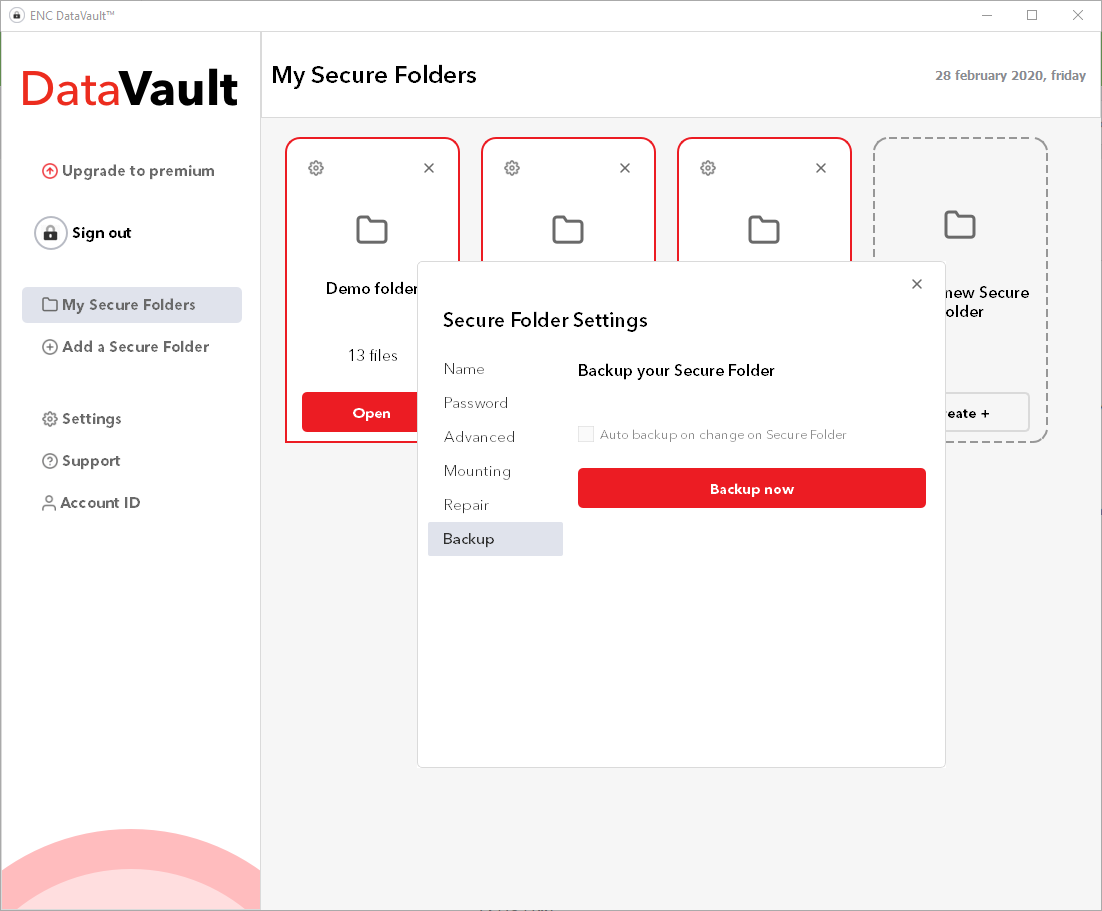
Task: Click the Sign out lock icon
Action: point(51,233)
